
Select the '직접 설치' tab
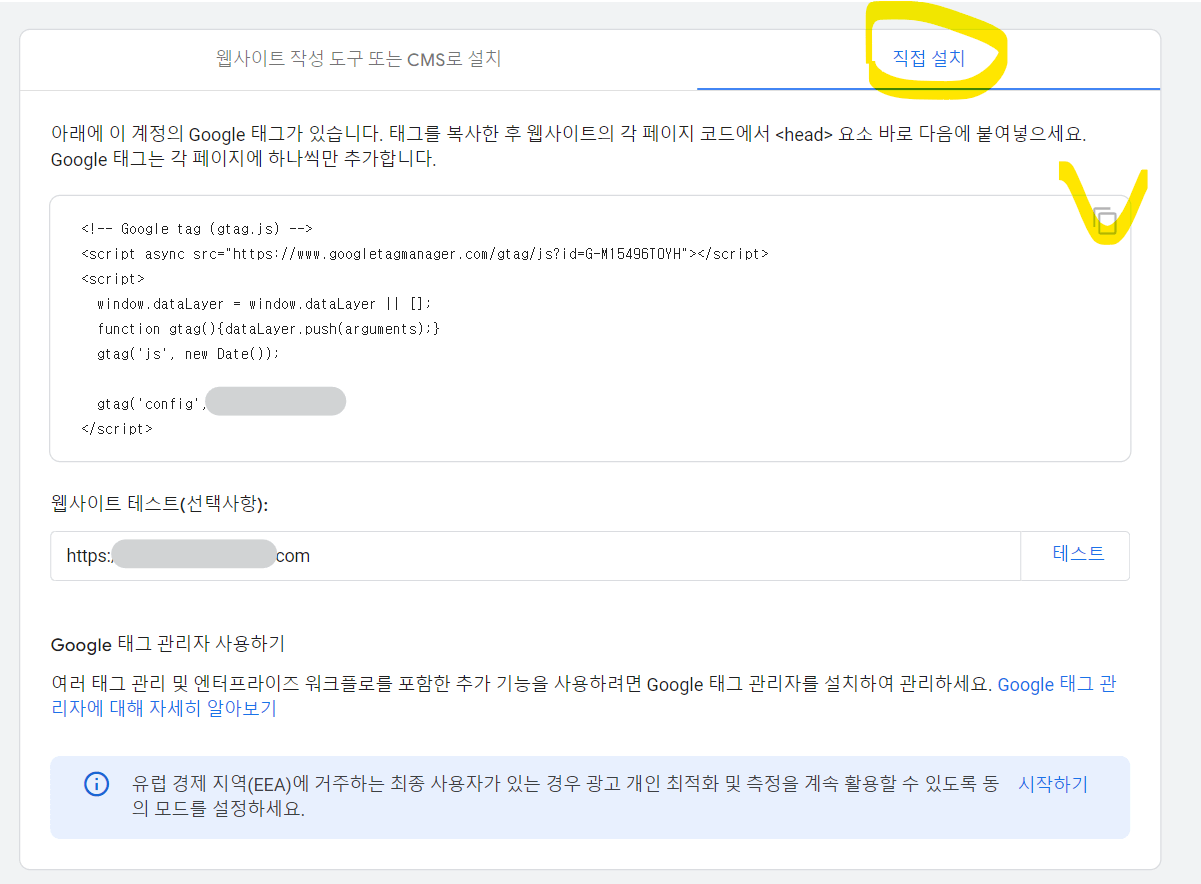click(929, 59)
